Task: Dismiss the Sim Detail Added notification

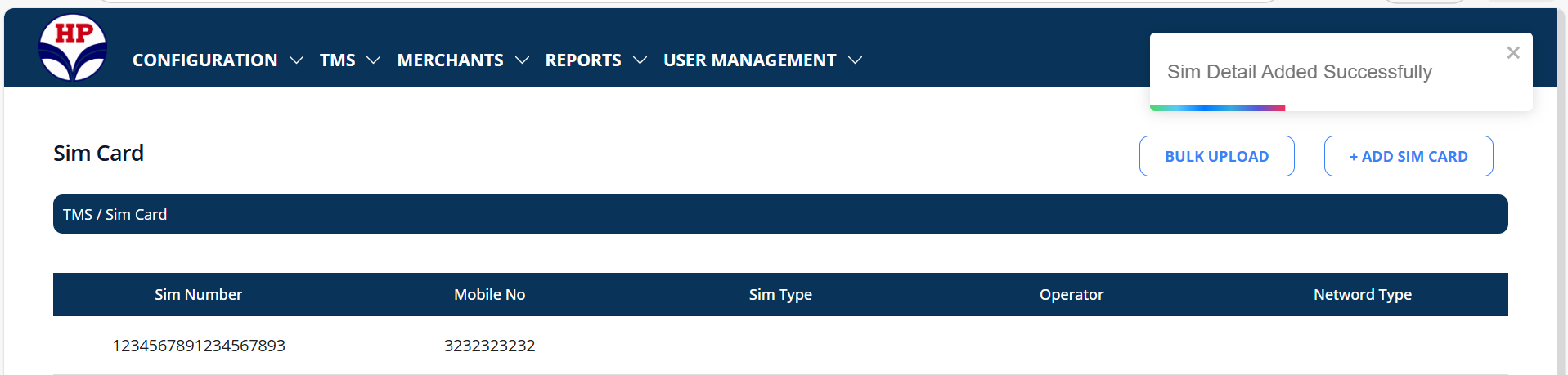Action: pos(1512,53)
